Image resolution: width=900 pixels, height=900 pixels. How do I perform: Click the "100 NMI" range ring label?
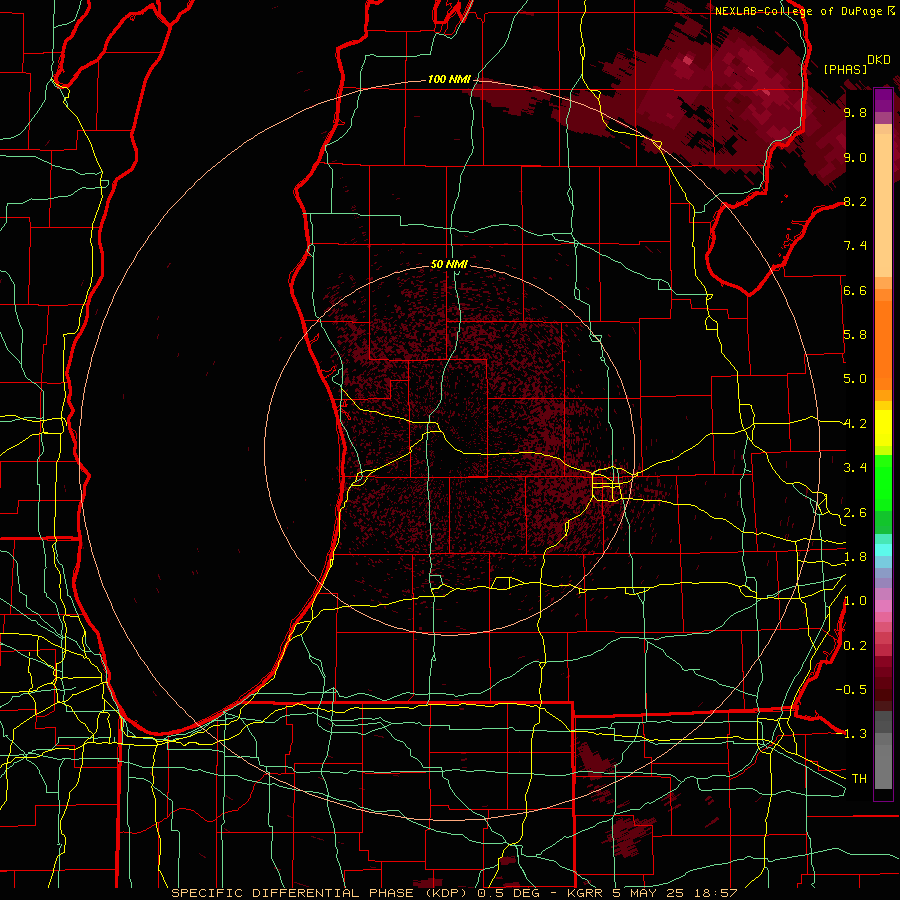coord(448,79)
